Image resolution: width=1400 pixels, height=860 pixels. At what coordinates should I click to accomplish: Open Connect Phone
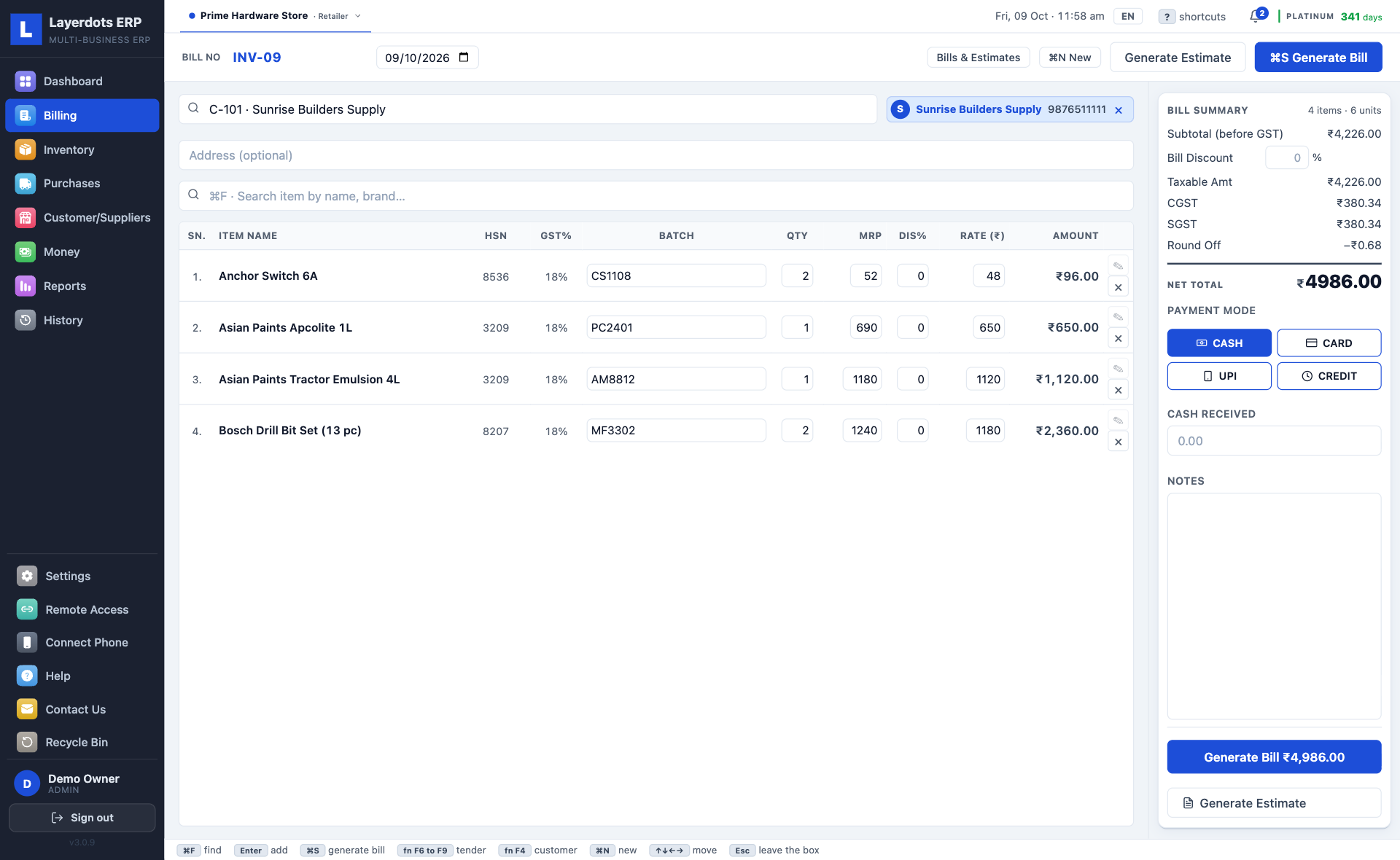coord(82,642)
